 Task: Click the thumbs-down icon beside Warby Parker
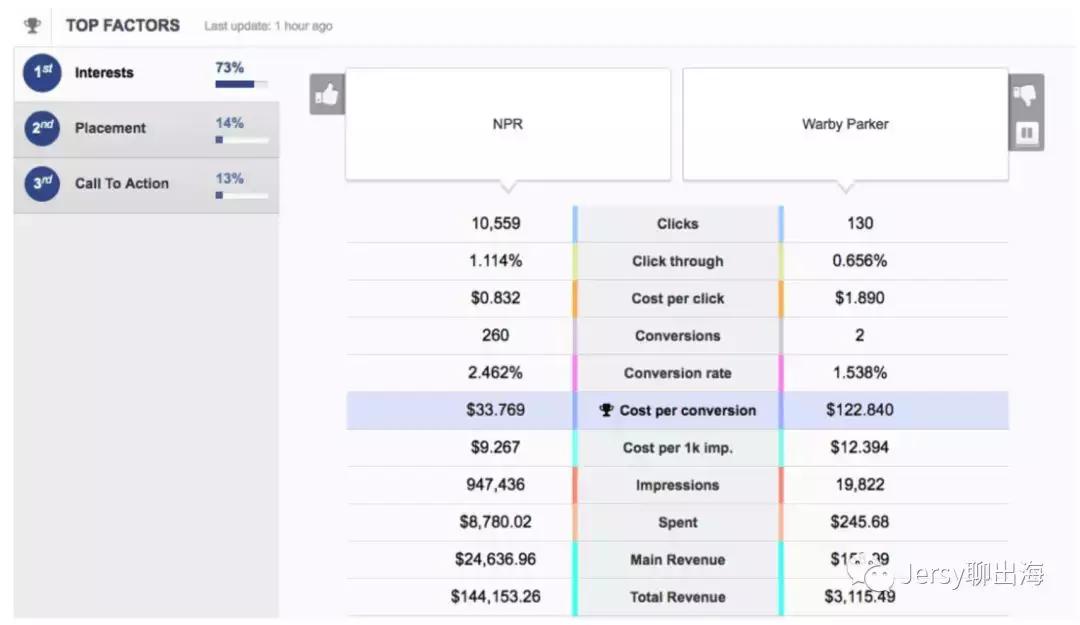click(x=1025, y=94)
